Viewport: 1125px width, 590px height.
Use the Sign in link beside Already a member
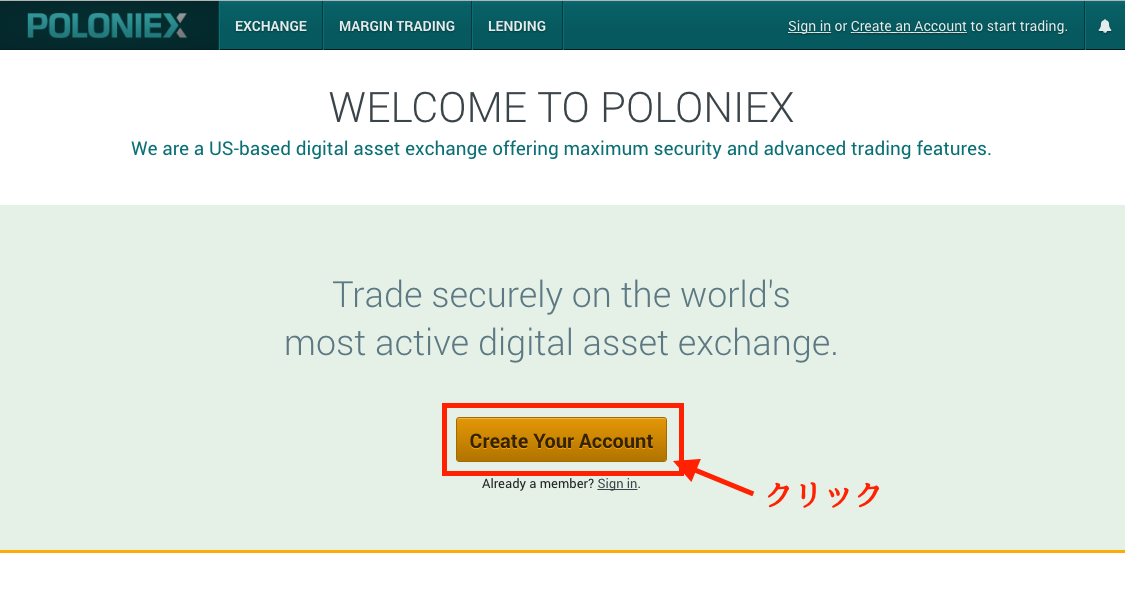tap(617, 484)
